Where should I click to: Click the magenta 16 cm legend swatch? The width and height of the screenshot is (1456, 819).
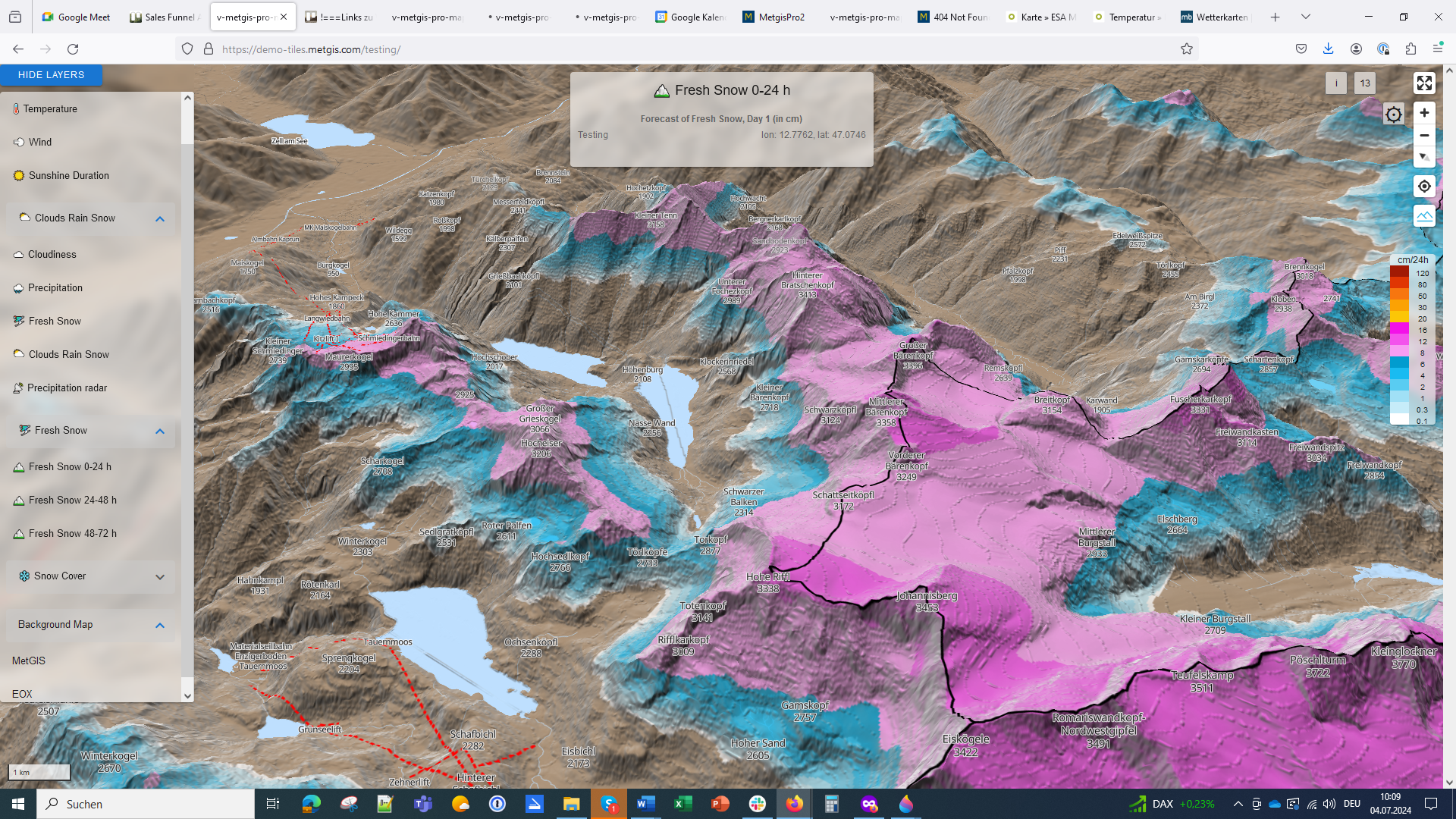[1398, 330]
